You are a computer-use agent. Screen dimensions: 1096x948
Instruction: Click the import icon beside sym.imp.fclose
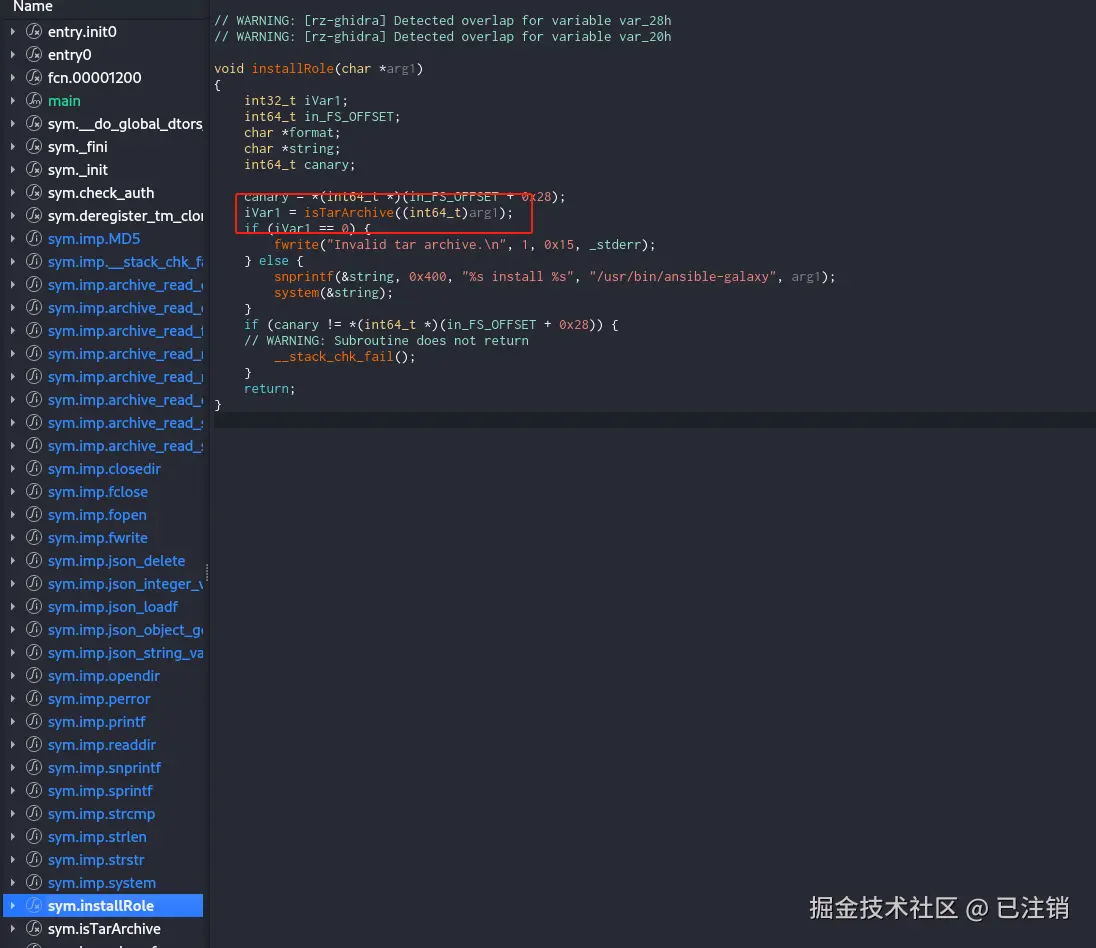coord(34,491)
